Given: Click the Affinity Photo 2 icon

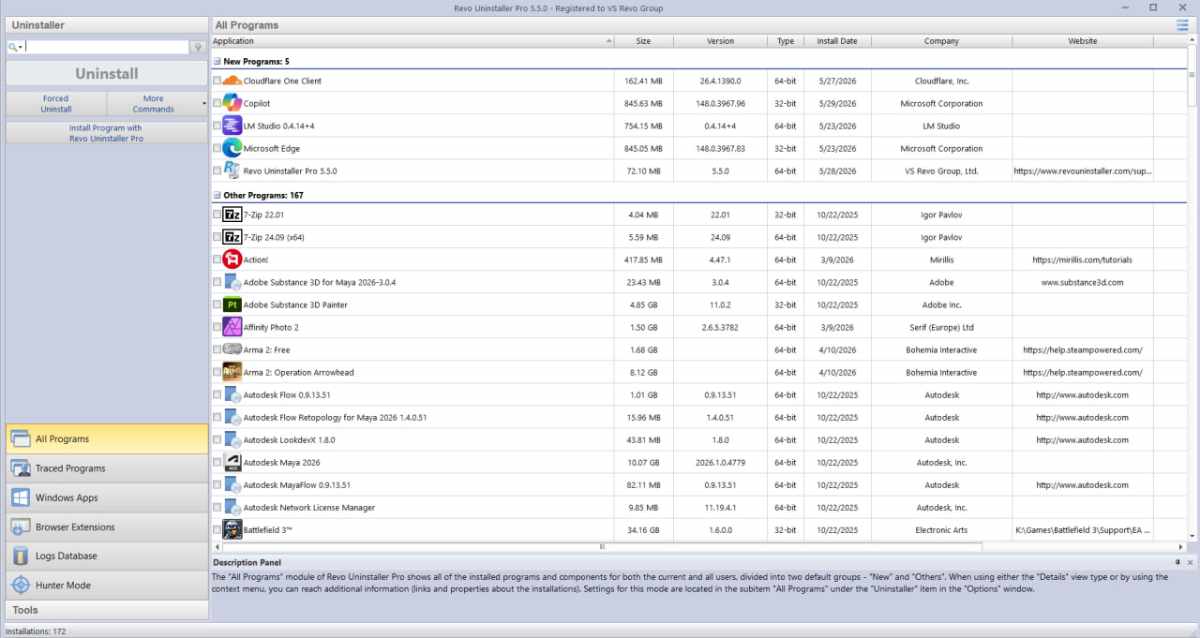Looking at the screenshot, I should (232, 327).
